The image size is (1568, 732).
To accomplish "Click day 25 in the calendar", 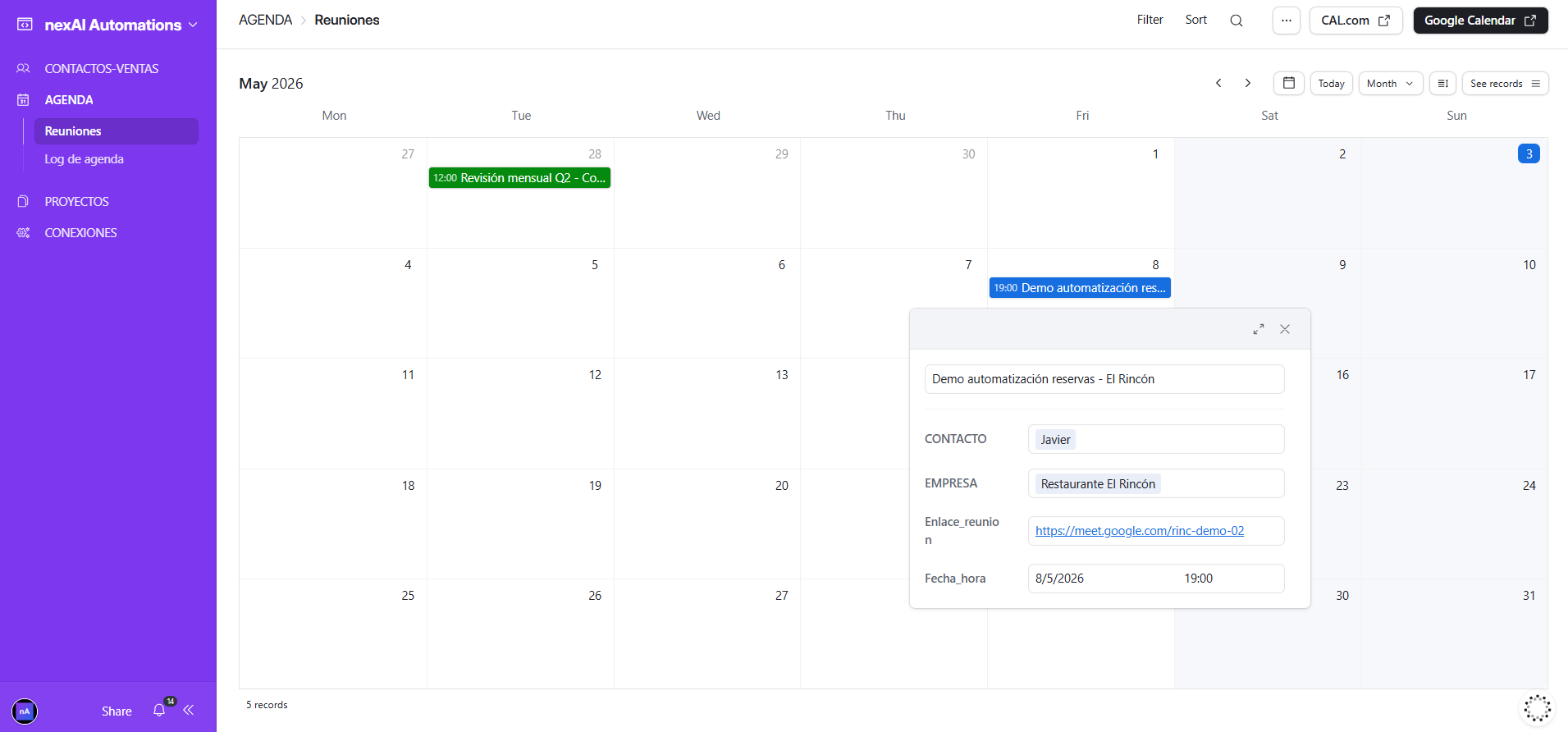I will tap(408, 596).
